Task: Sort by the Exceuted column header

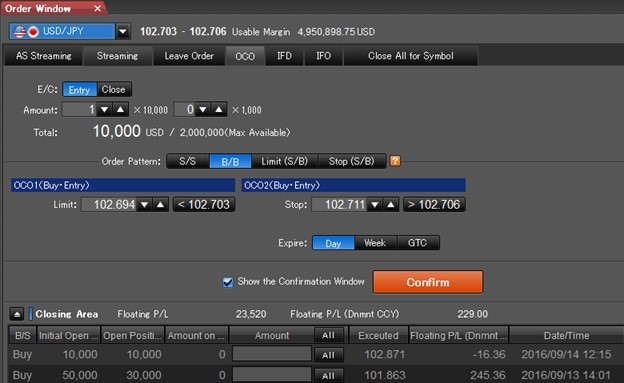Action: coord(378,335)
